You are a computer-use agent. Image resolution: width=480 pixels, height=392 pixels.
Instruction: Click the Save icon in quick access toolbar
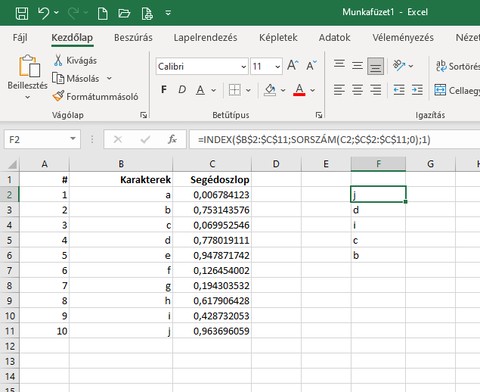tap(22, 14)
